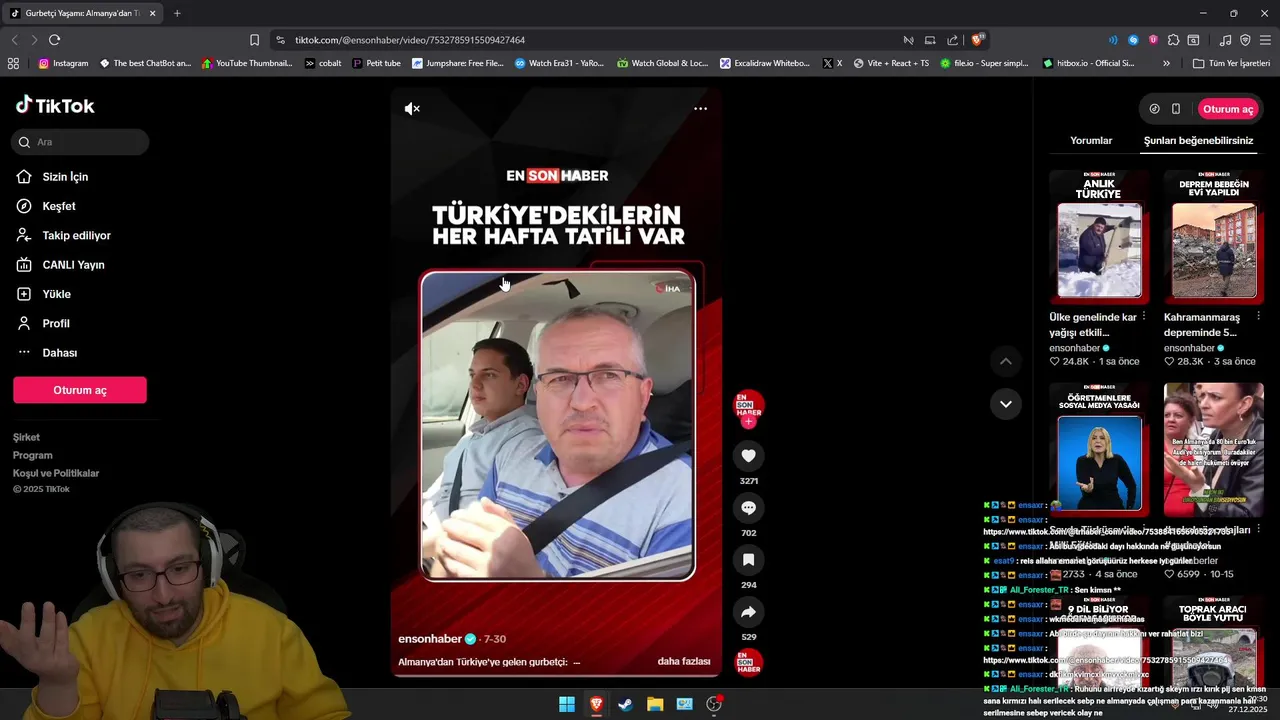Open a new browser tab
The height and width of the screenshot is (720, 1280).
coord(177,14)
